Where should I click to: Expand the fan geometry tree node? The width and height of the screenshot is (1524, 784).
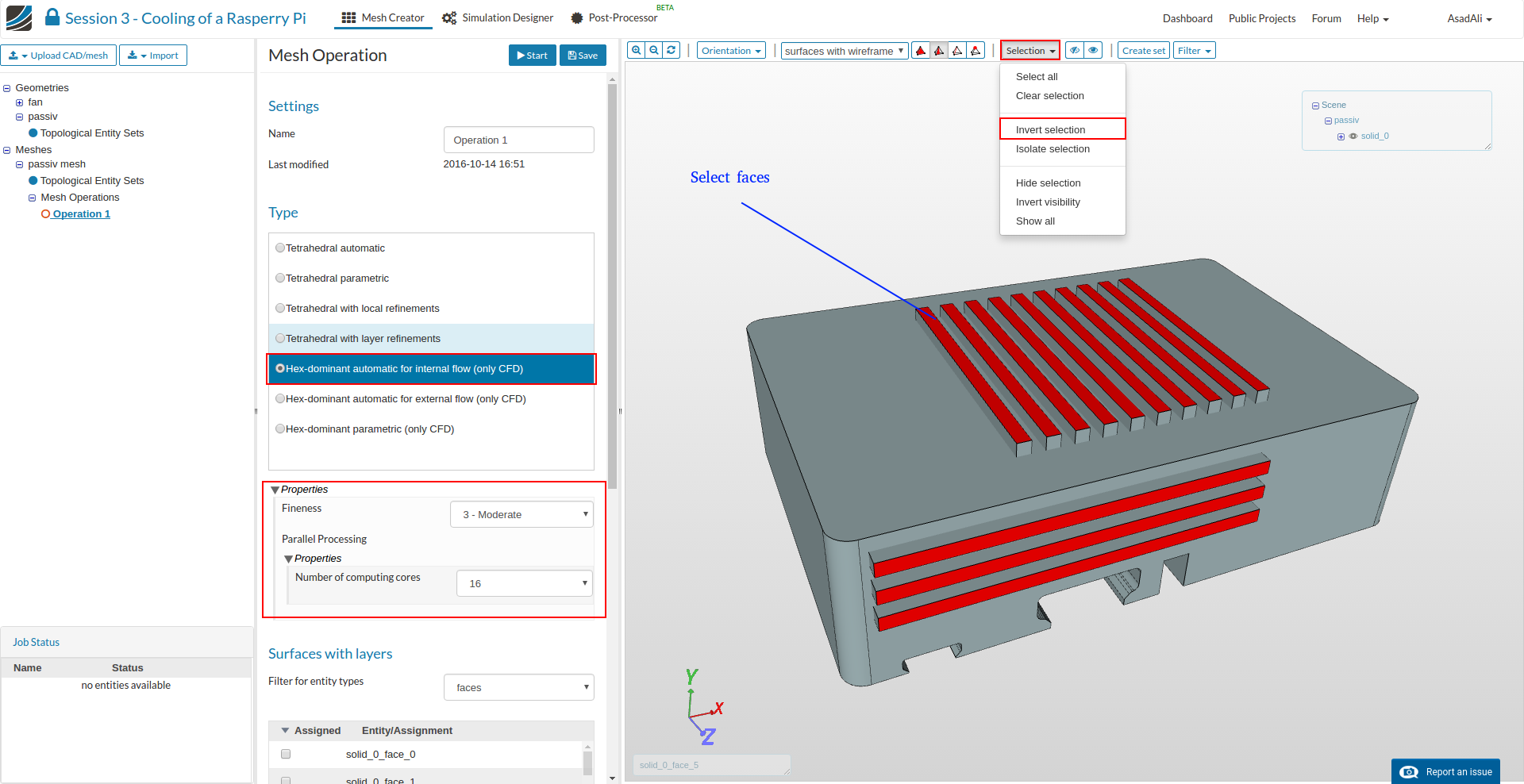coord(20,102)
